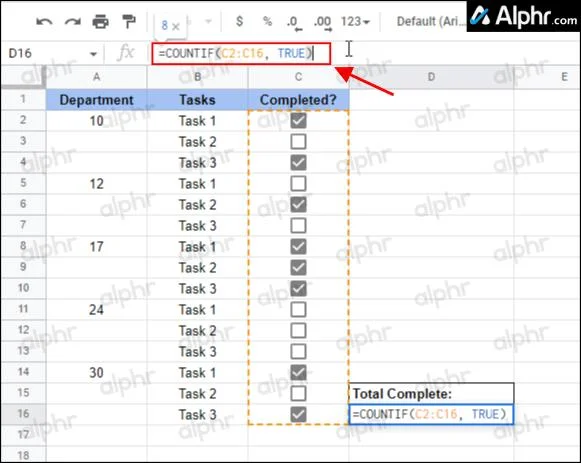Screen dimensions: 581x463
Task: Click the Print icon
Action: [x=101, y=21]
